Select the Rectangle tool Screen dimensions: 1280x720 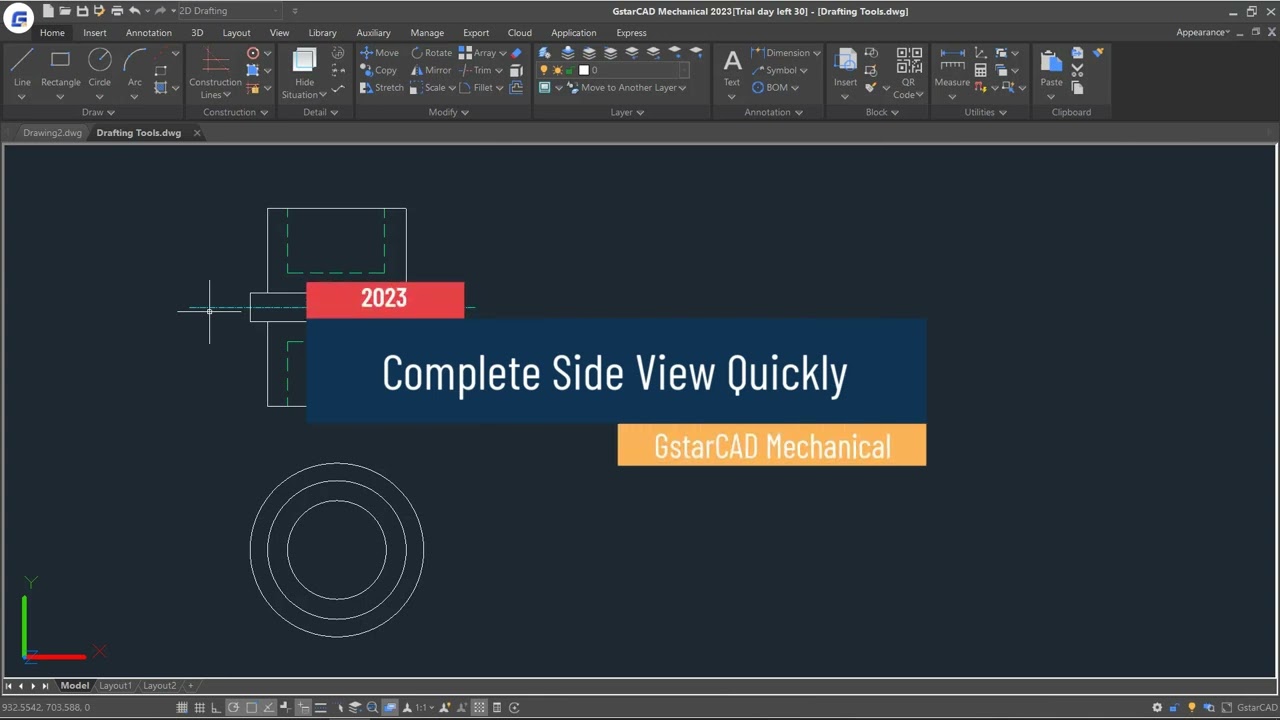coord(60,67)
